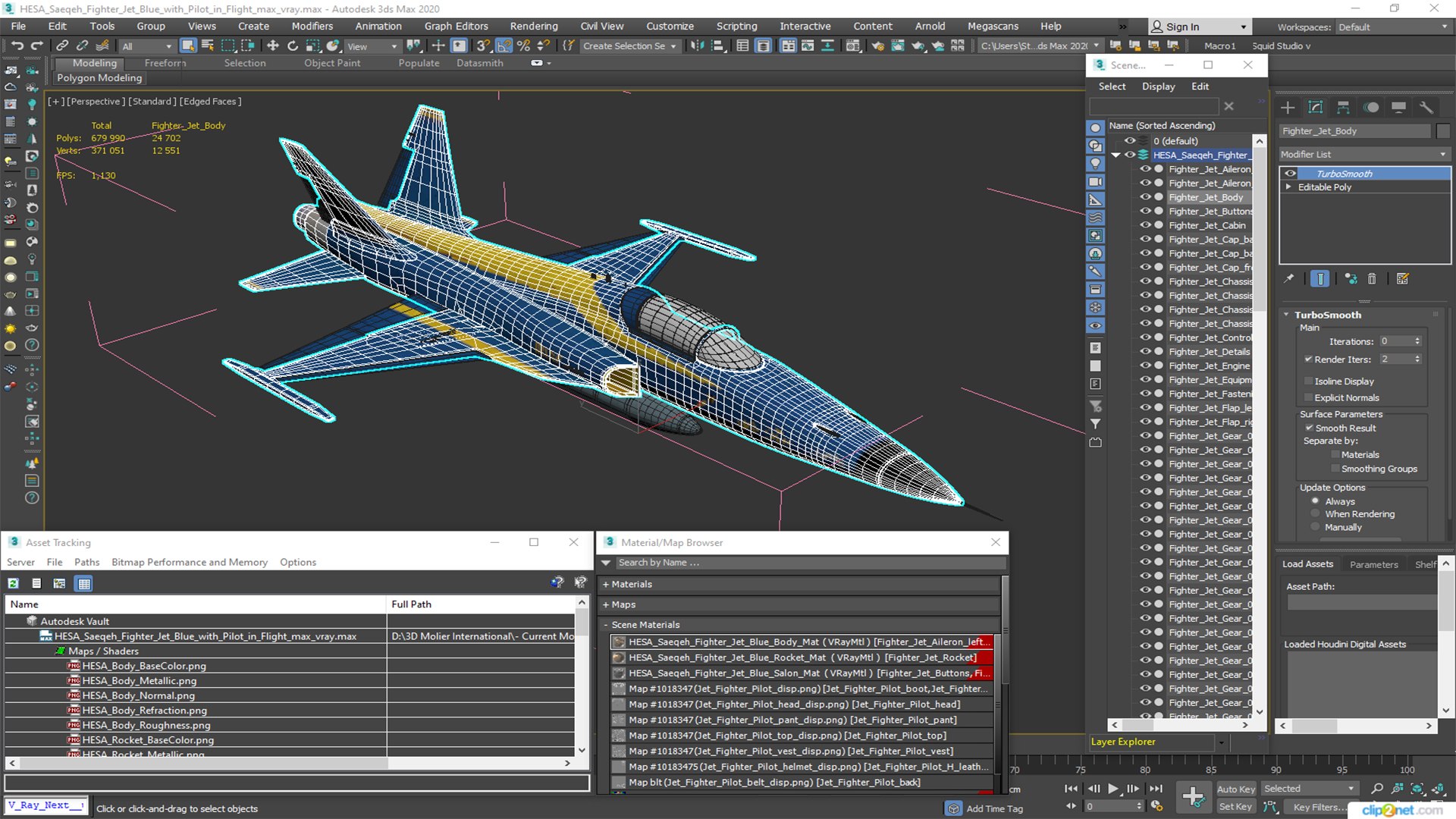Activate the Select and Link tool

(63, 45)
